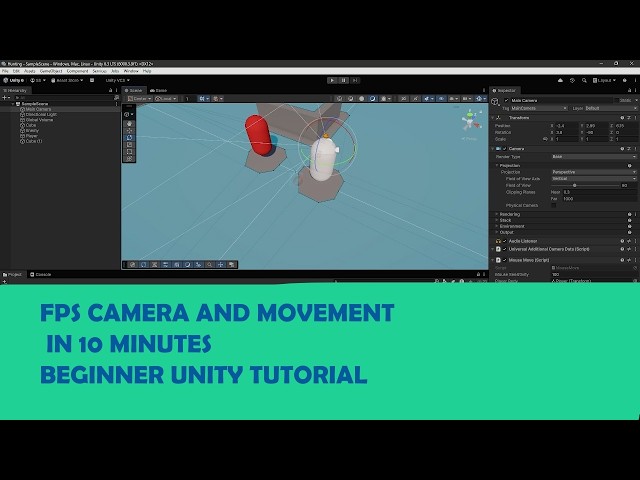Image resolution: width=640 pixels, height=480 pixels.
Task: Toggle 2D view mode in Scene toolbar
Action: (x=403, y=98)
